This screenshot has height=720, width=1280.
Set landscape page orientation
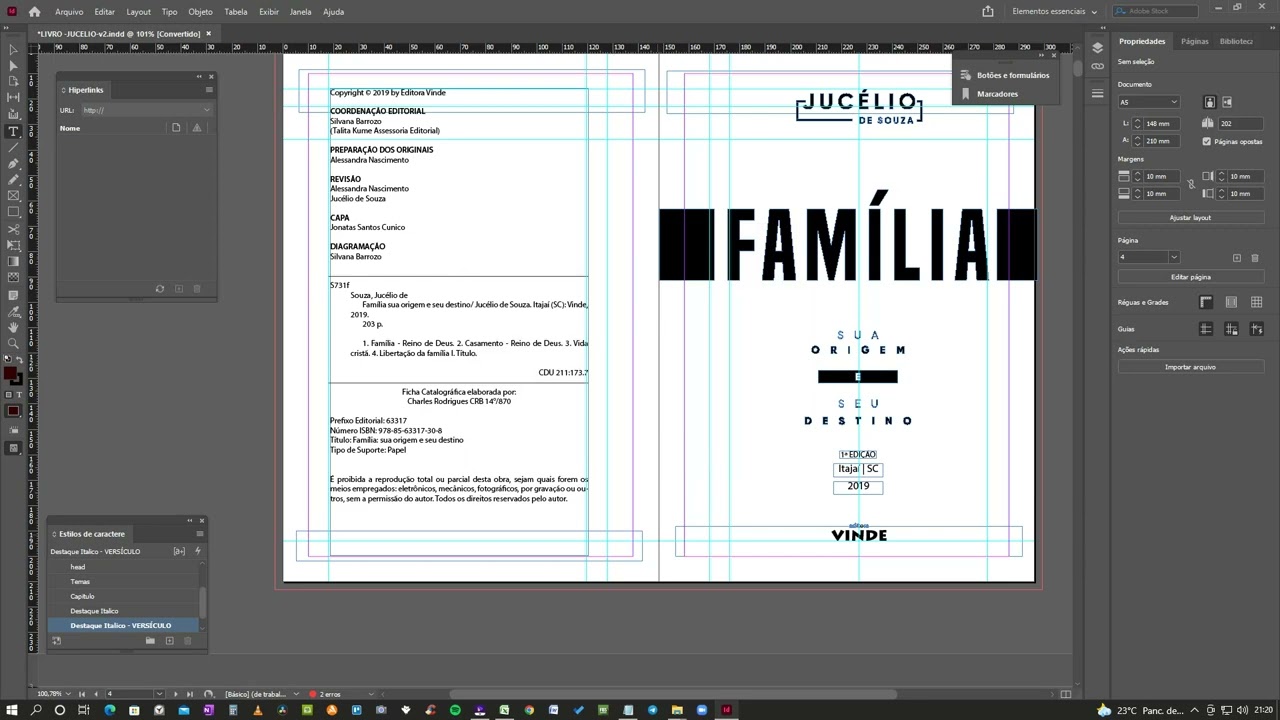pos(1227,102)
